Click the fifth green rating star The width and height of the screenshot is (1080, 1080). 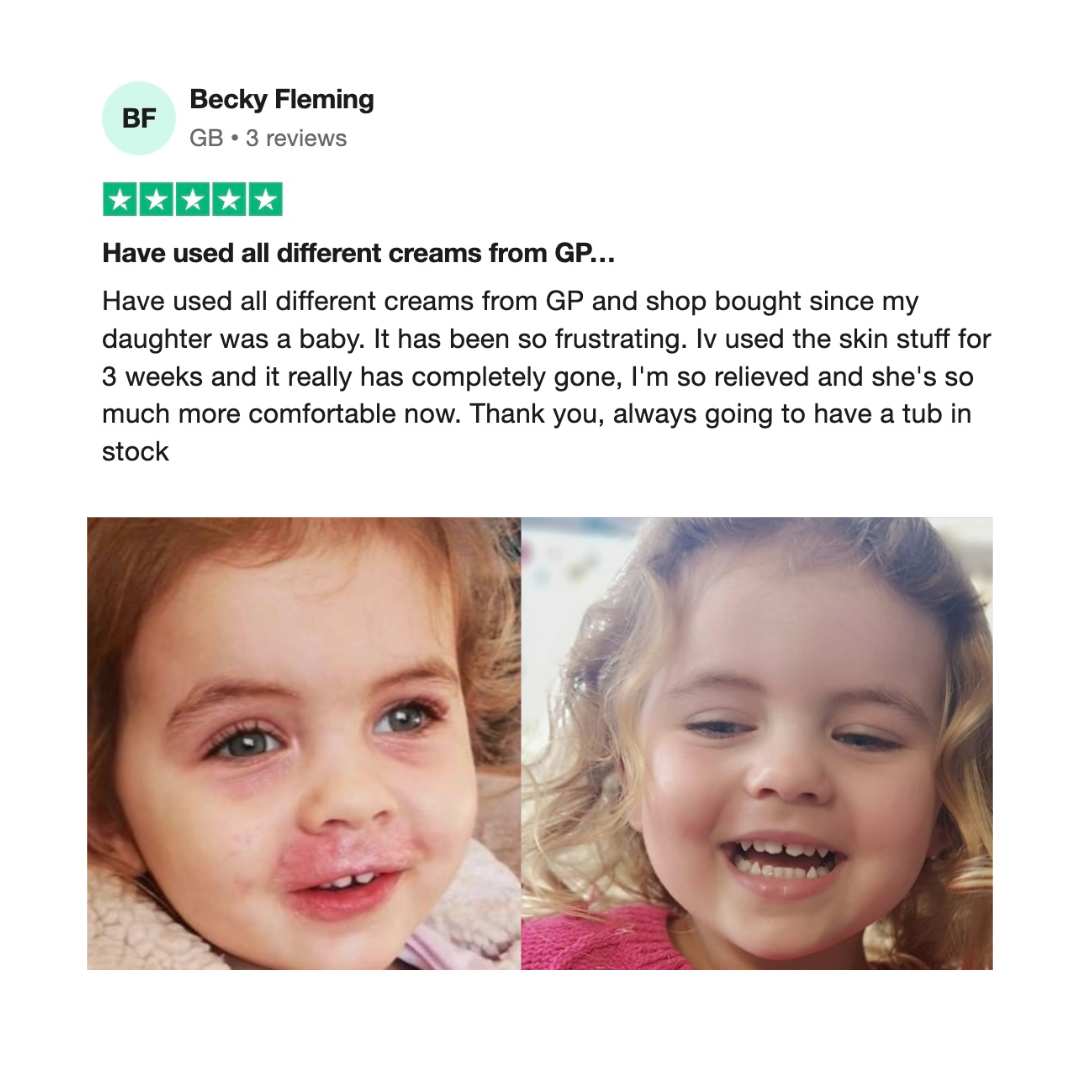pos(266,200)
